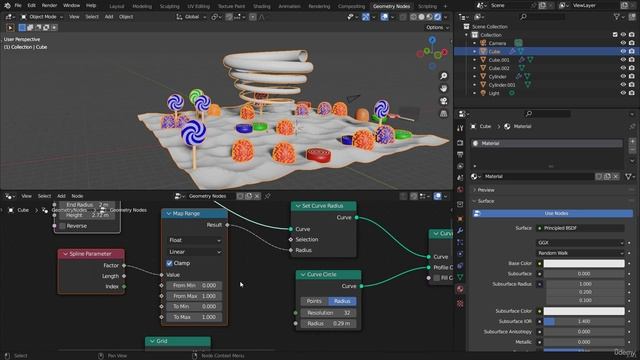Open the Float data type dropdown
This screenshot has height=360, width=640.
point(194,240)
